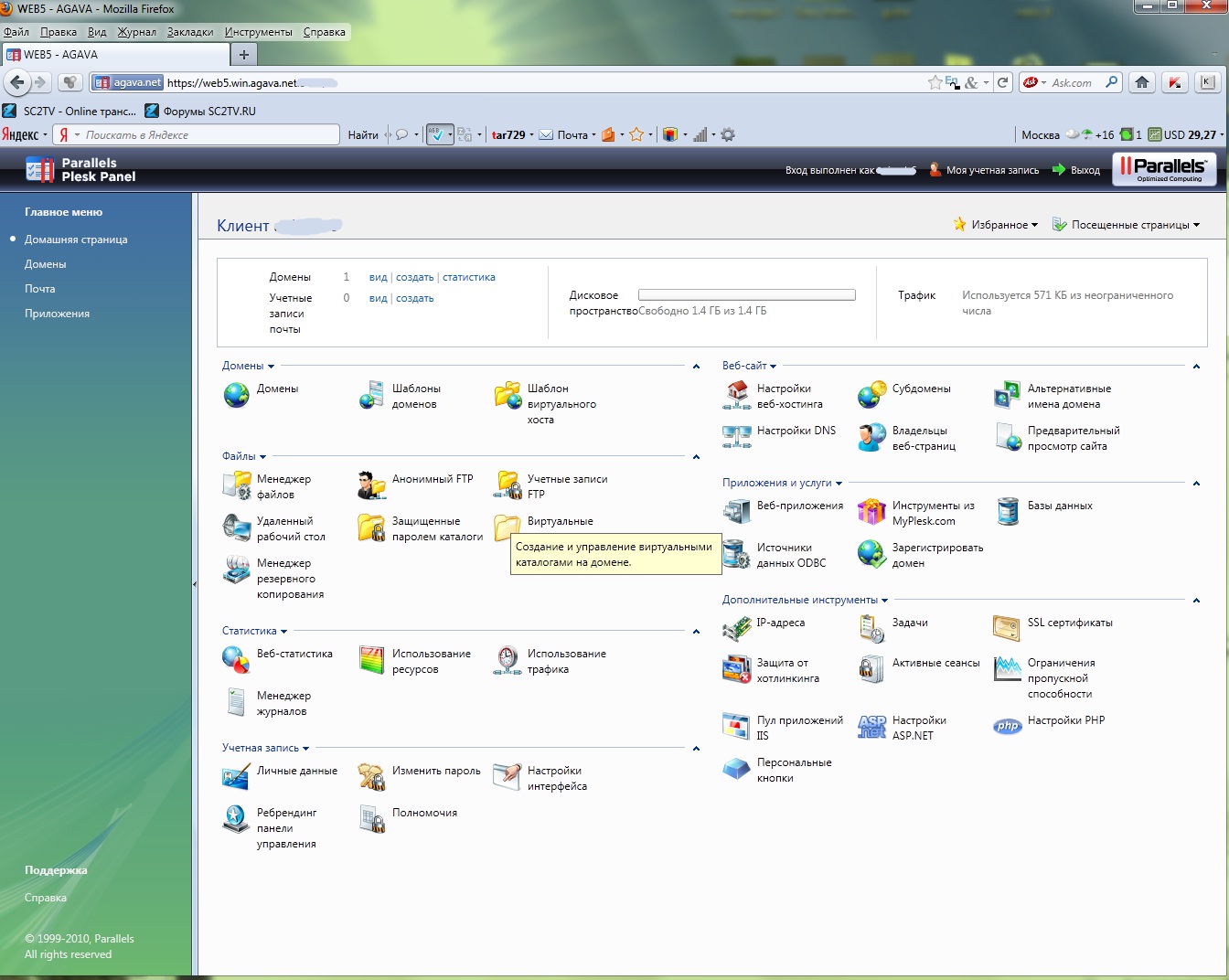Click the Resource usage icon
The height and width of the screenshot is (980, 1229).
(x=371, y=659)
